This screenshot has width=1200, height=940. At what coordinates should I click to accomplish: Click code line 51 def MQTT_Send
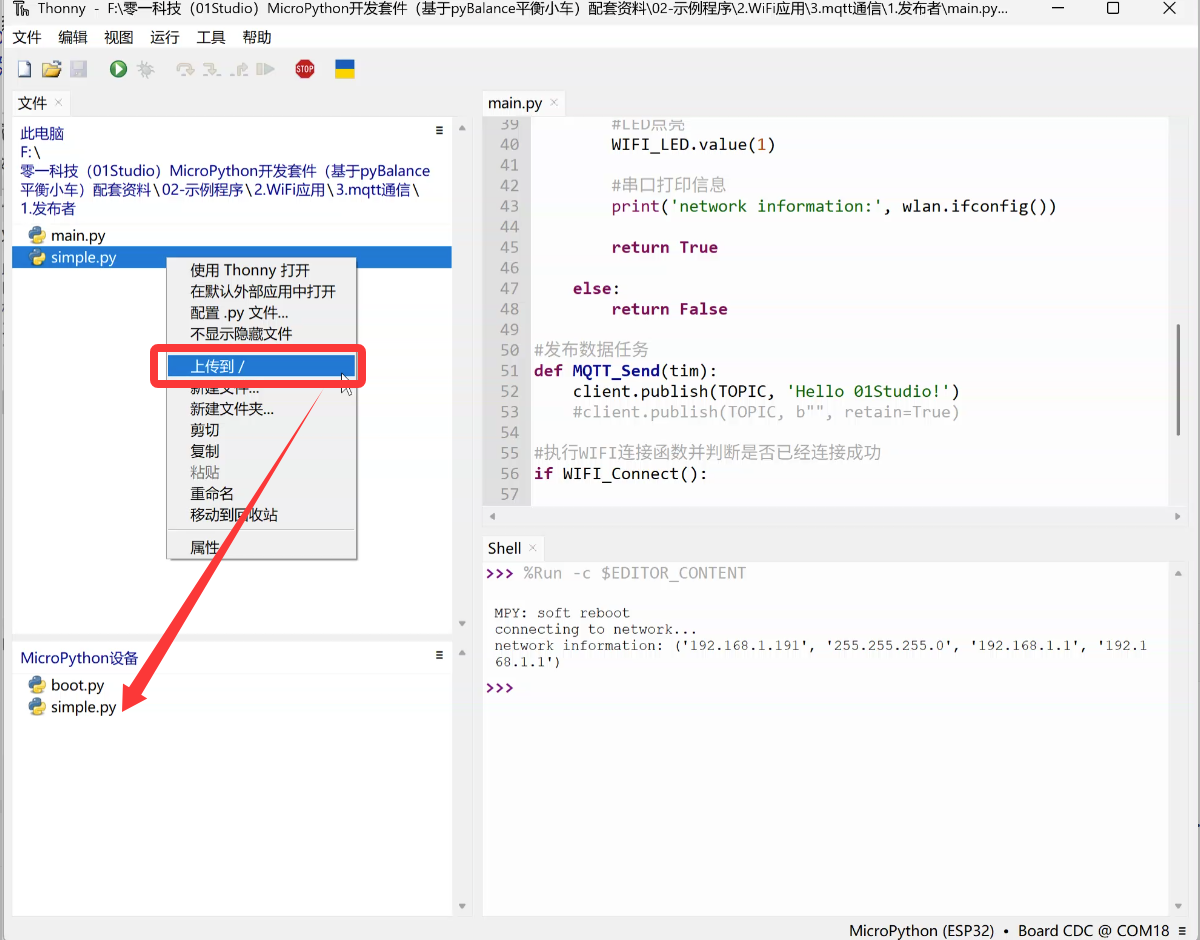[x=625, y=371]
